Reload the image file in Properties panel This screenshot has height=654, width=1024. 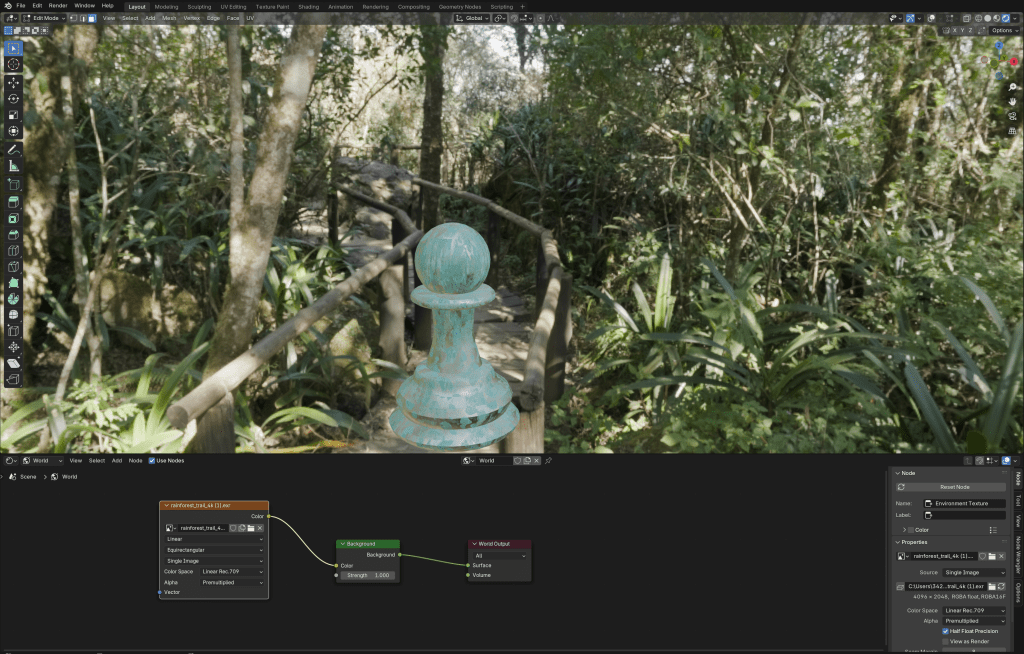(x=1001, y=586)
